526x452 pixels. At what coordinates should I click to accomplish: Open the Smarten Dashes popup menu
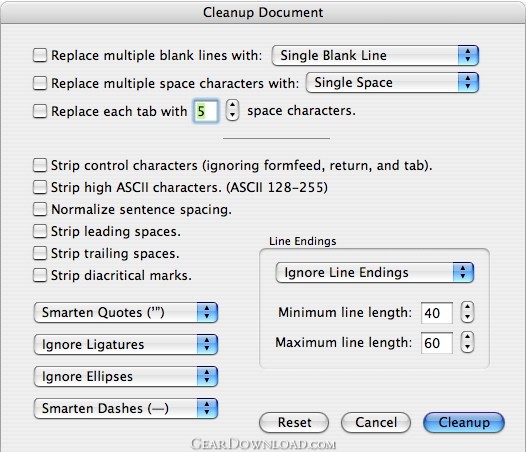click(x=126, y=409)
